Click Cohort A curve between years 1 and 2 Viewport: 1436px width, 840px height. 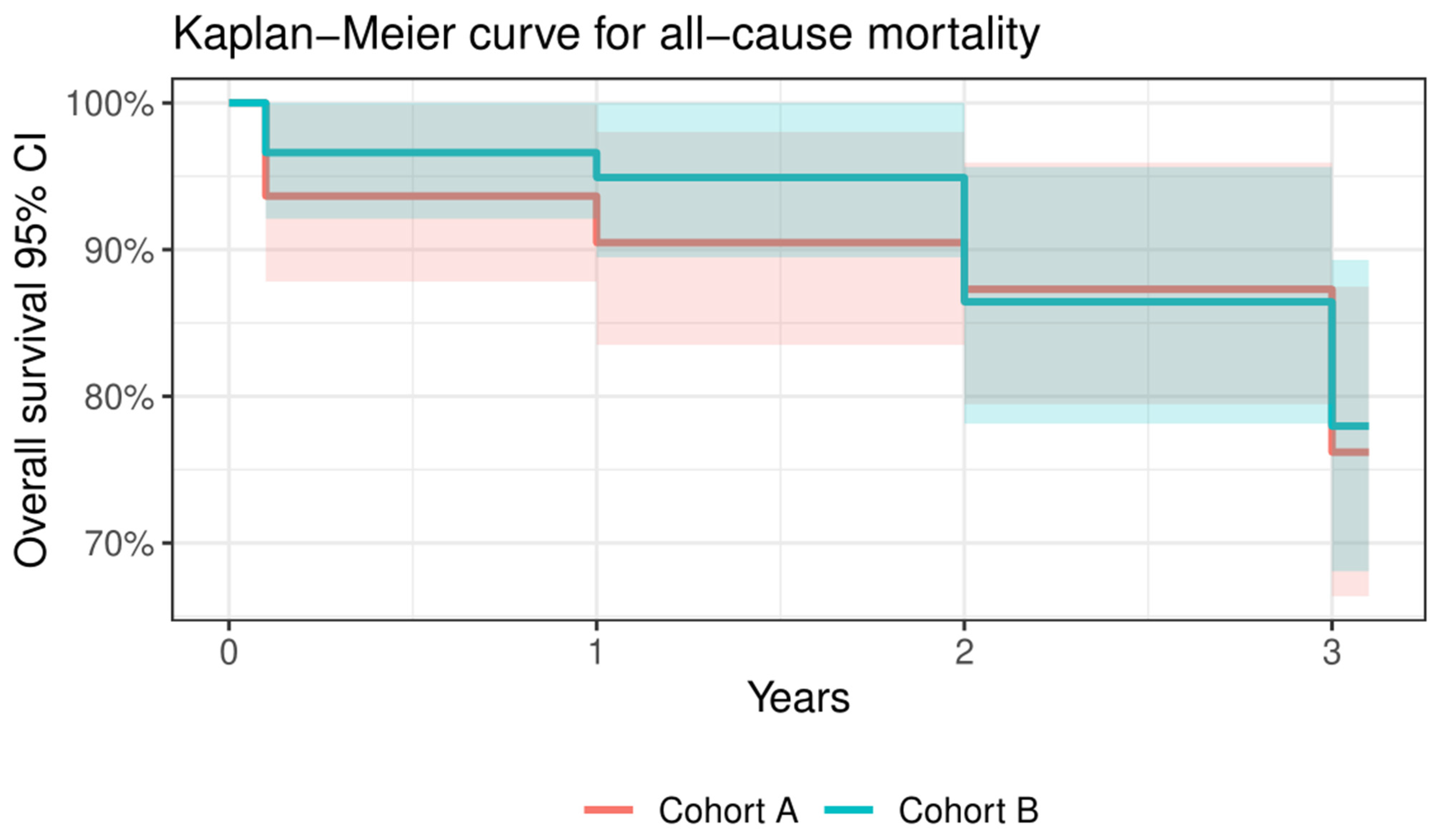[x=781, y=242]
